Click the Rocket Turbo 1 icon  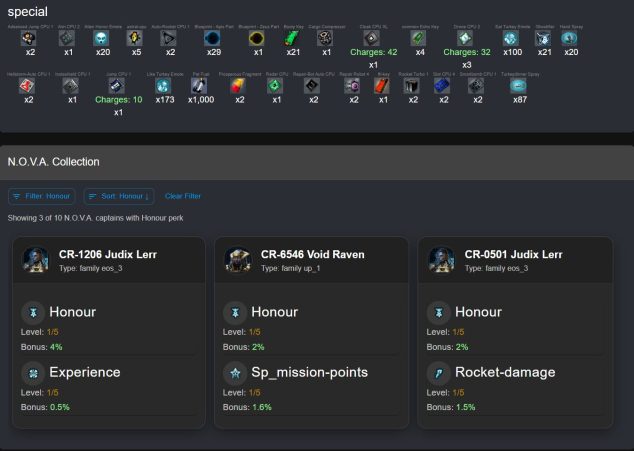[x=412, y=86]
